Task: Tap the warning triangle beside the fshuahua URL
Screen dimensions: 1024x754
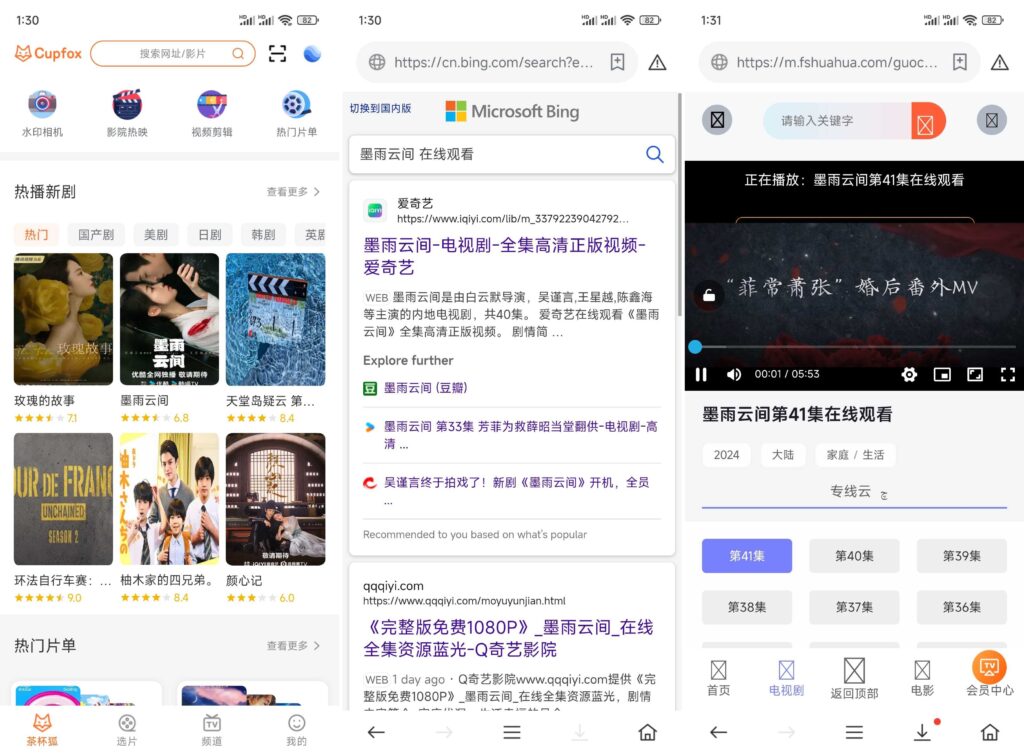Action: click(999, 62)
